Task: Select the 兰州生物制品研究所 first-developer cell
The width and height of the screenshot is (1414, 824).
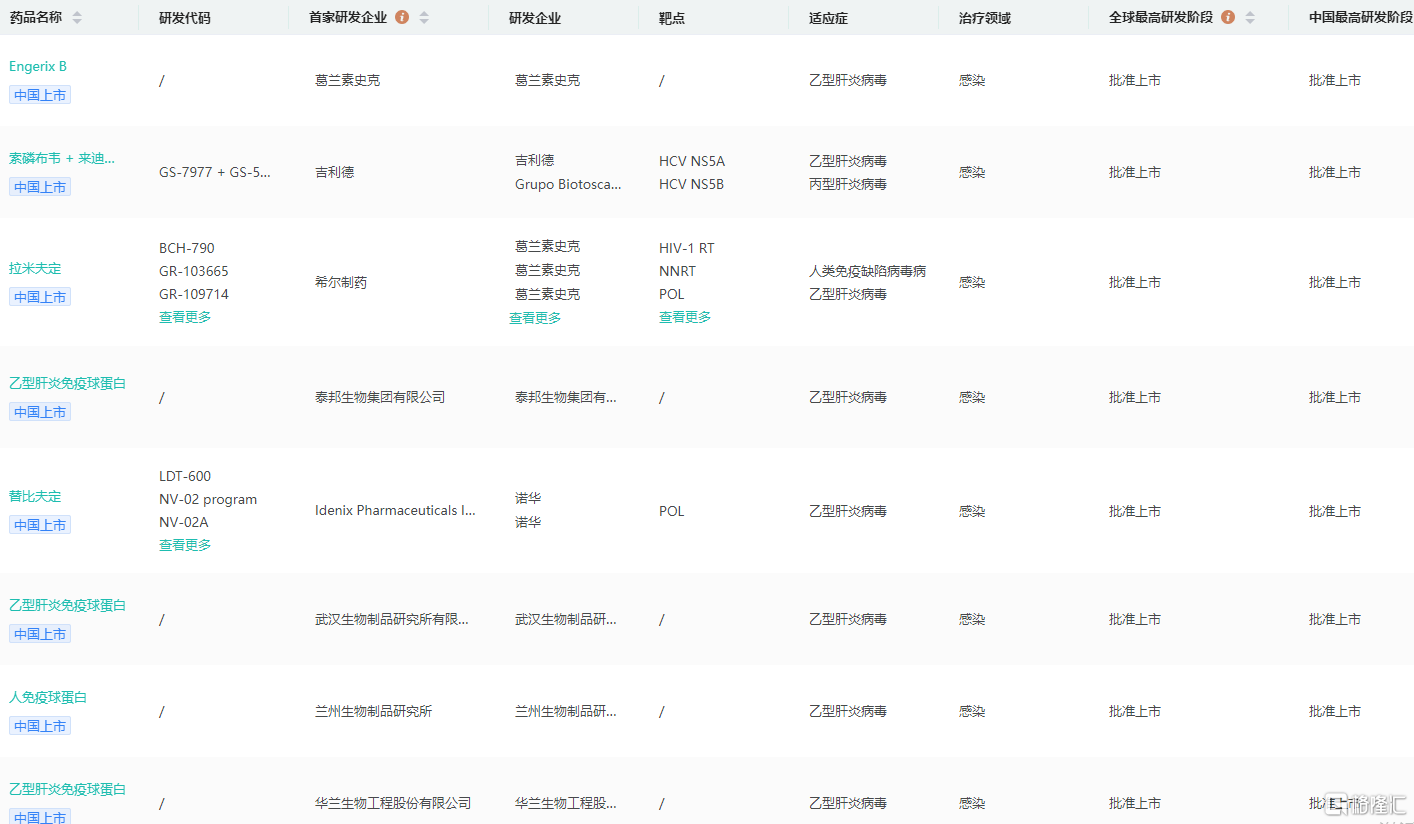Action: tap(374, 711)
